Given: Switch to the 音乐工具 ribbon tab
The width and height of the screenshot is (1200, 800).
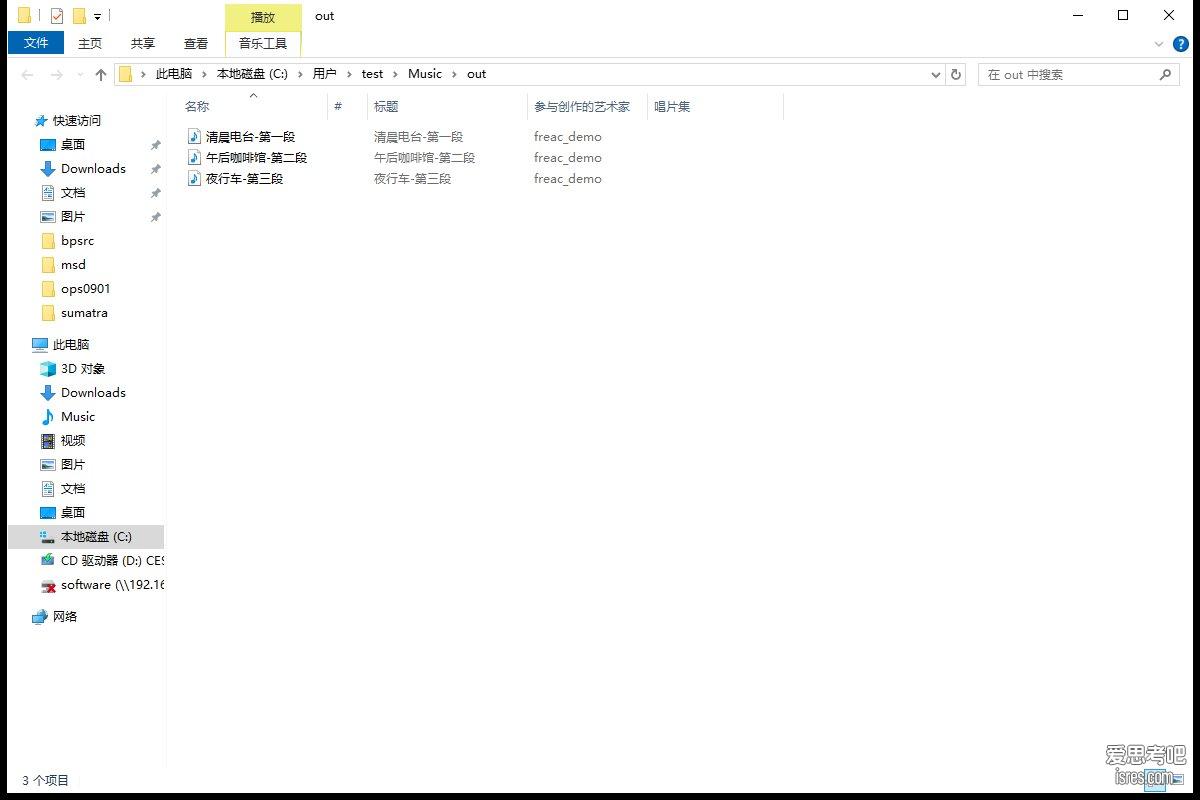Looking at the screenshot, I should pos(263,43).
